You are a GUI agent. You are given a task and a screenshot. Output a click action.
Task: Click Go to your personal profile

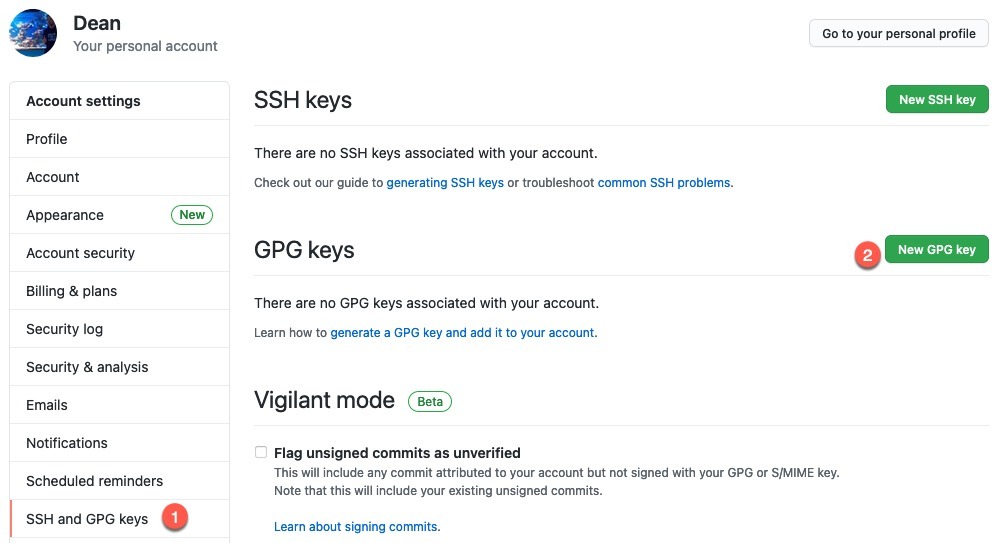(898, 33)
